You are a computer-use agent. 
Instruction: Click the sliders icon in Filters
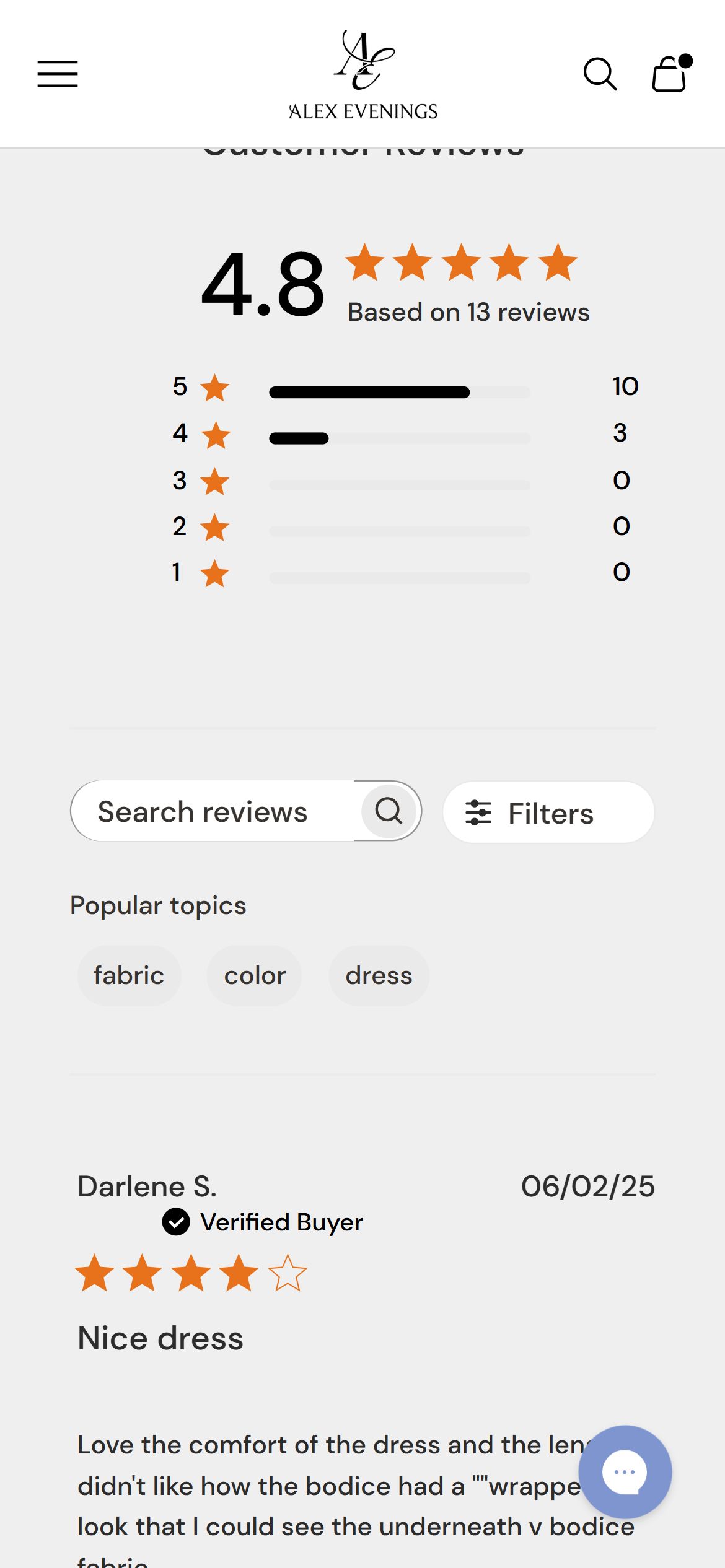pos(478,812)
